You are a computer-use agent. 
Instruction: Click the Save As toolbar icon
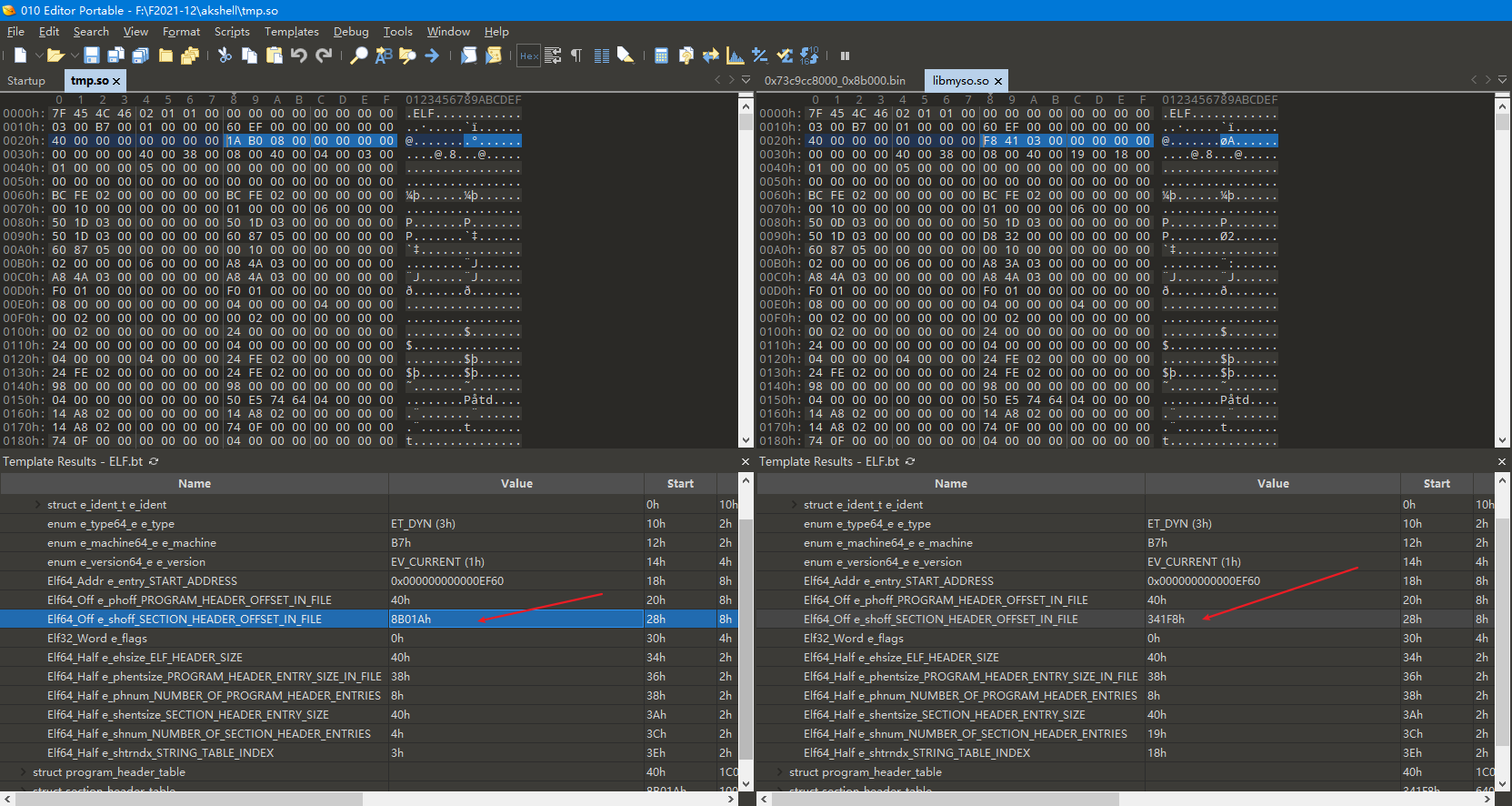116,55
